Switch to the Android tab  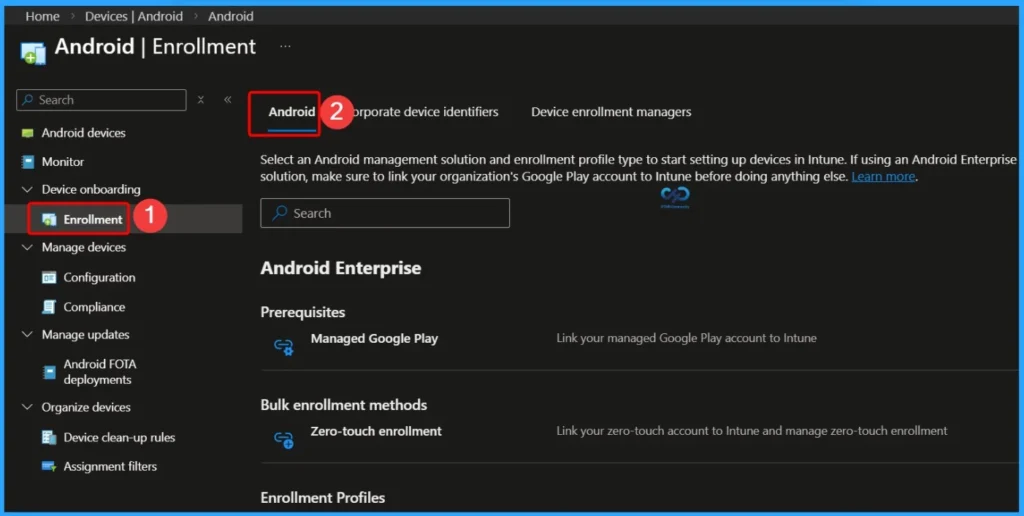click(x=291, y=112)
